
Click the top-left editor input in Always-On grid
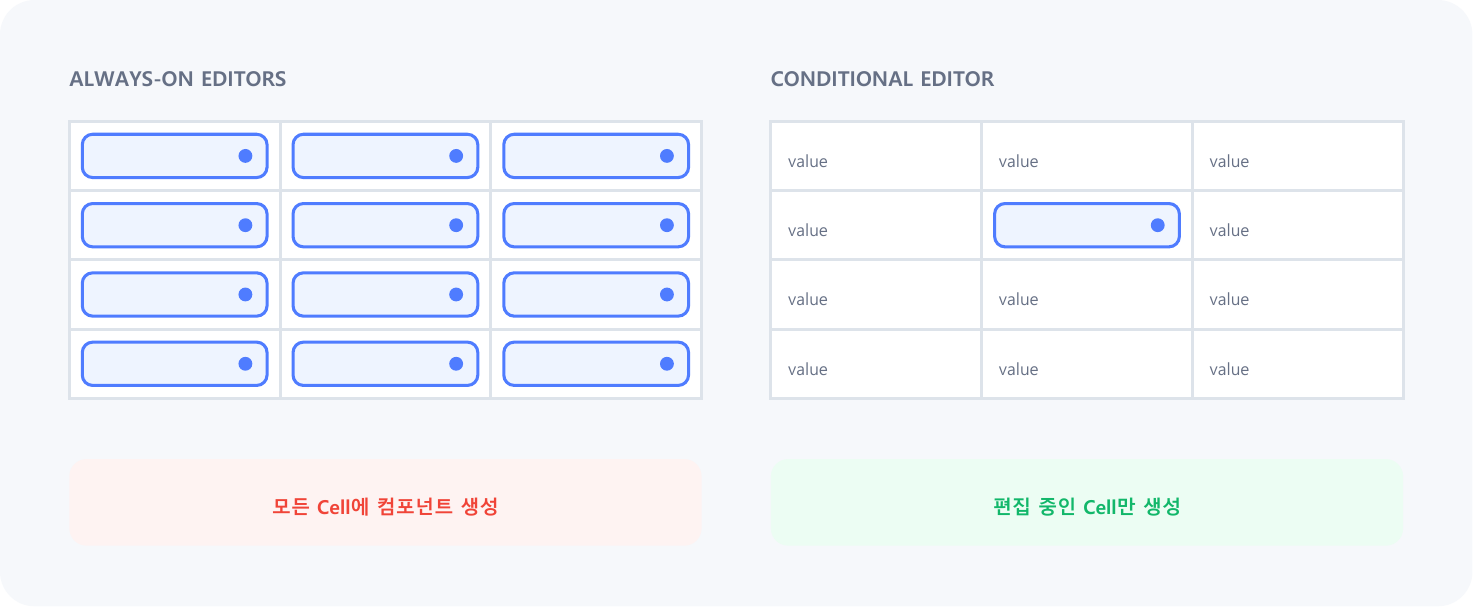tap(174, 156)
